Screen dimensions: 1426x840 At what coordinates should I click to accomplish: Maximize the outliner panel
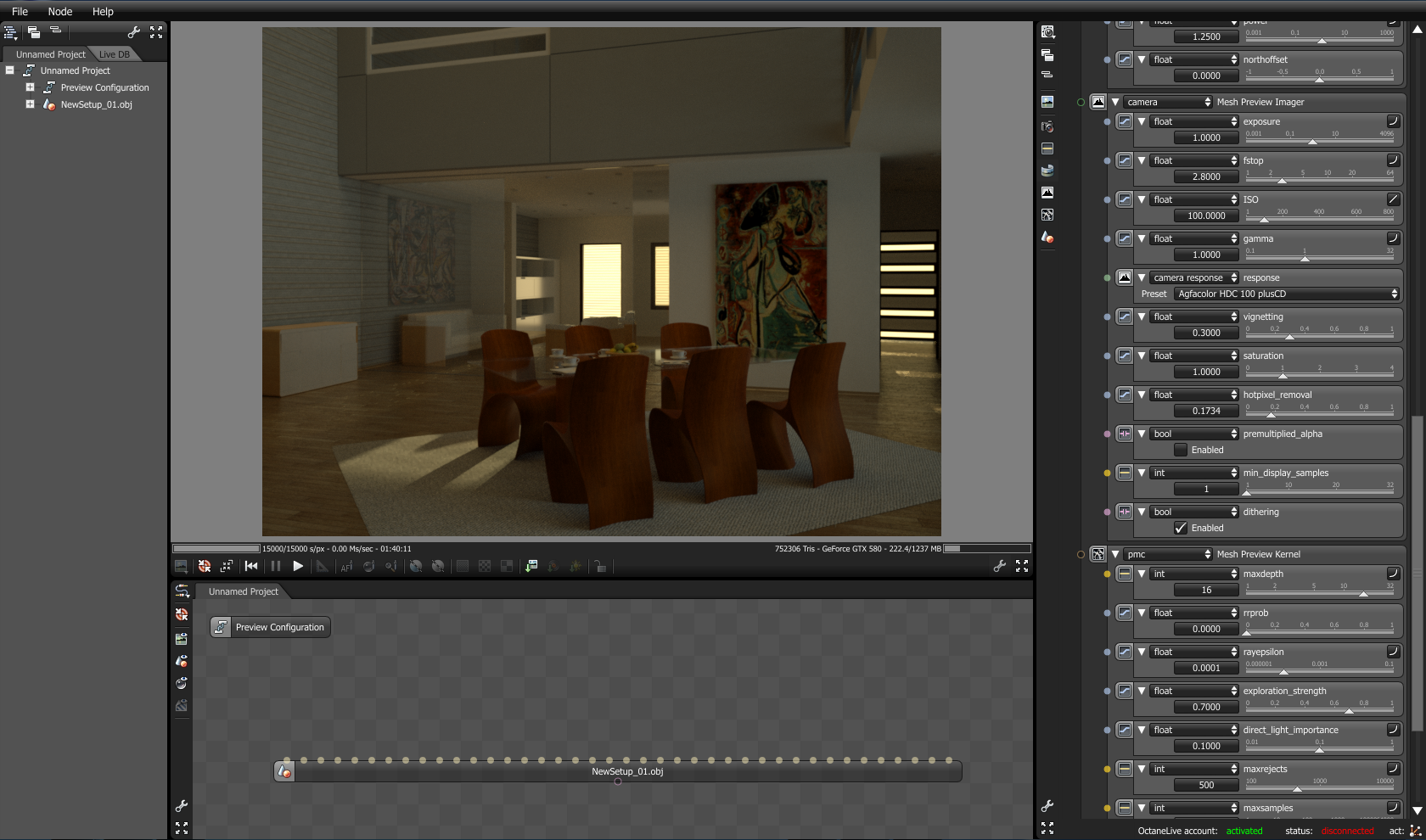pyautogui.click(x=156, y=32)
